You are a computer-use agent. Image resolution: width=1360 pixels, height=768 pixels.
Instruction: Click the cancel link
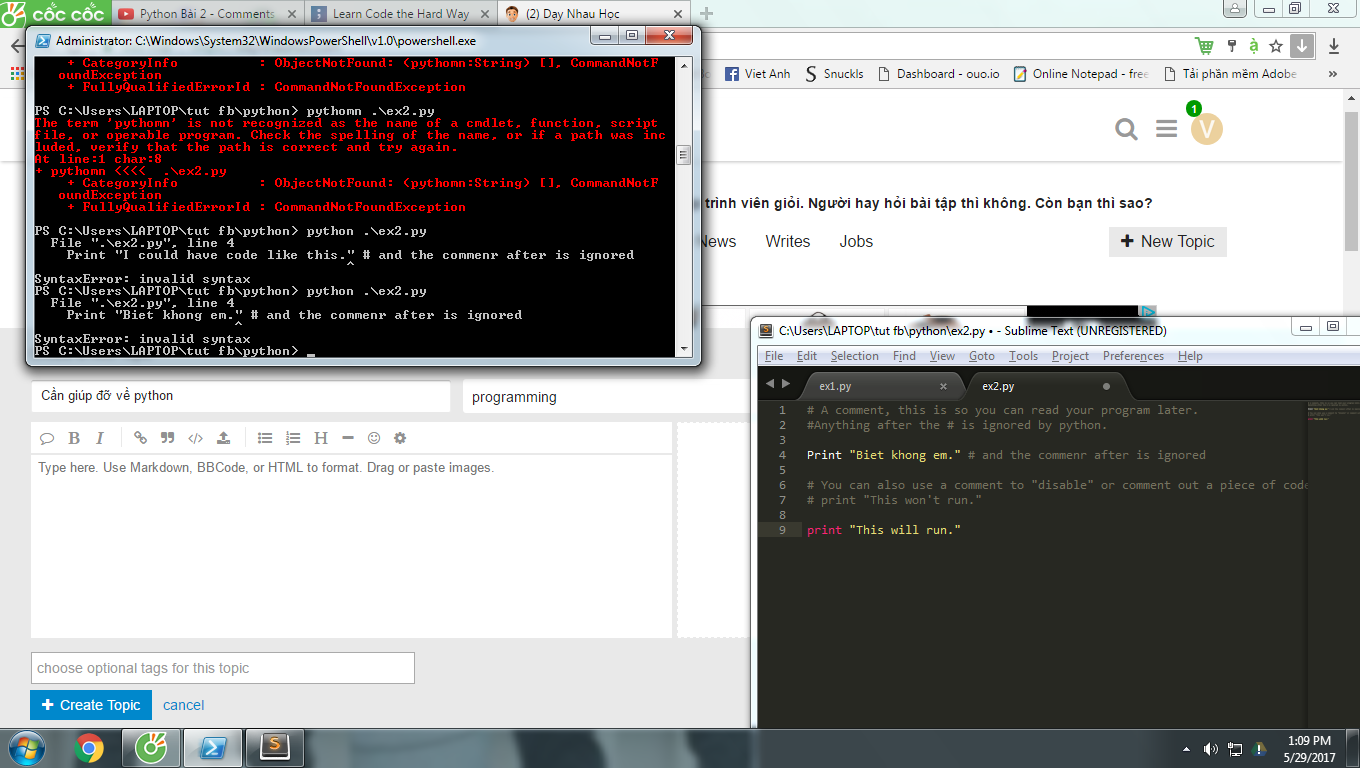pyautogui.click(x=183, y=705)
